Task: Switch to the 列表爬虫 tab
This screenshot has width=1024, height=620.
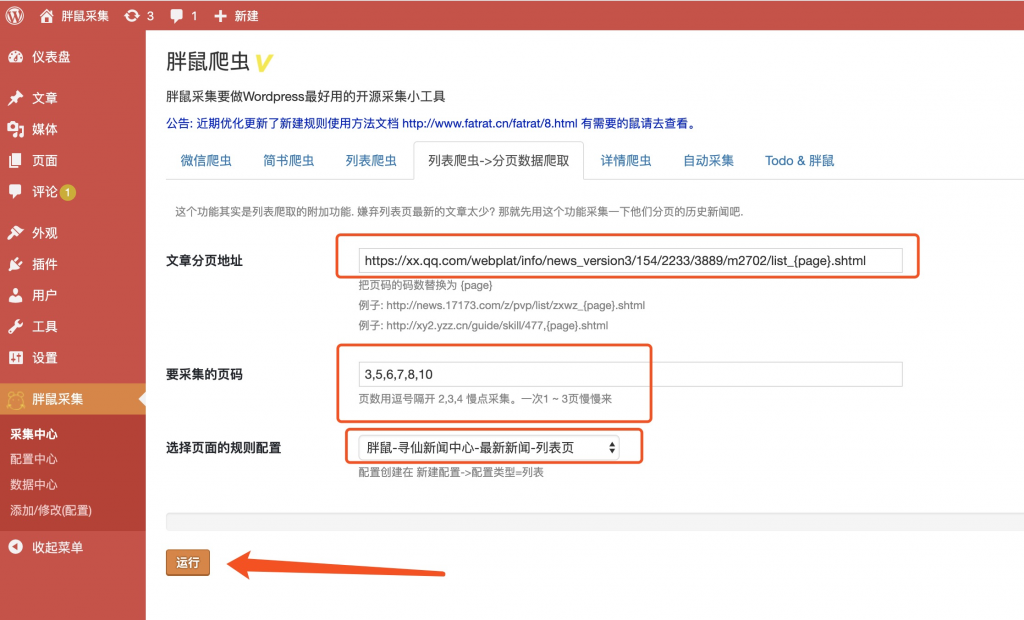Action: [370, 161]
